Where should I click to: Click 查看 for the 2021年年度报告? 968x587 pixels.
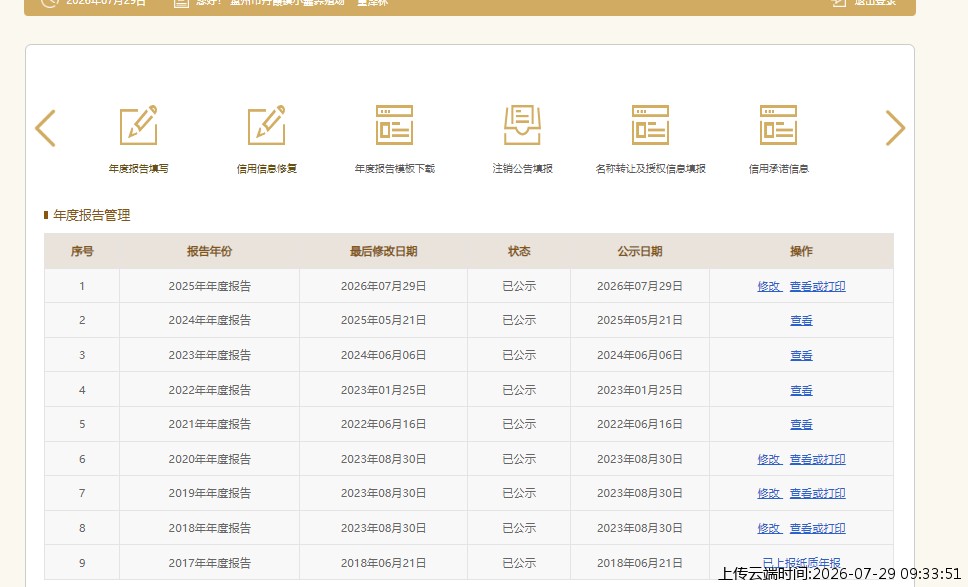coord(801,425)
